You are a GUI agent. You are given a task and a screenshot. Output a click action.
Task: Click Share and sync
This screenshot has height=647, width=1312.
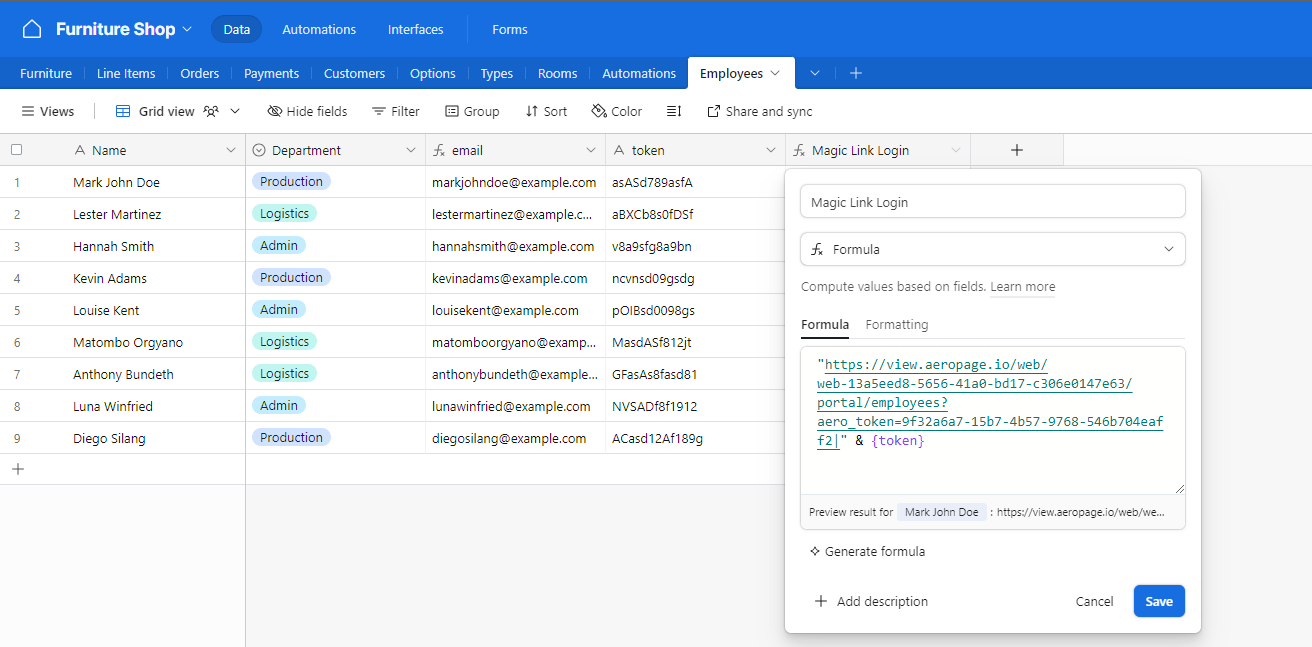(759, 111)
